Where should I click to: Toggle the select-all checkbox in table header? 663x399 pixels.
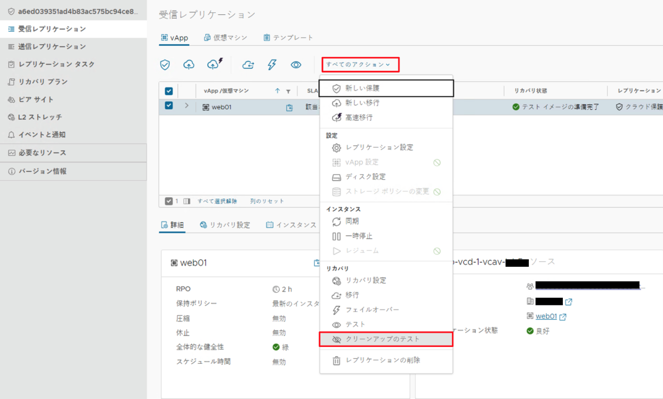[x=169, y=91]
